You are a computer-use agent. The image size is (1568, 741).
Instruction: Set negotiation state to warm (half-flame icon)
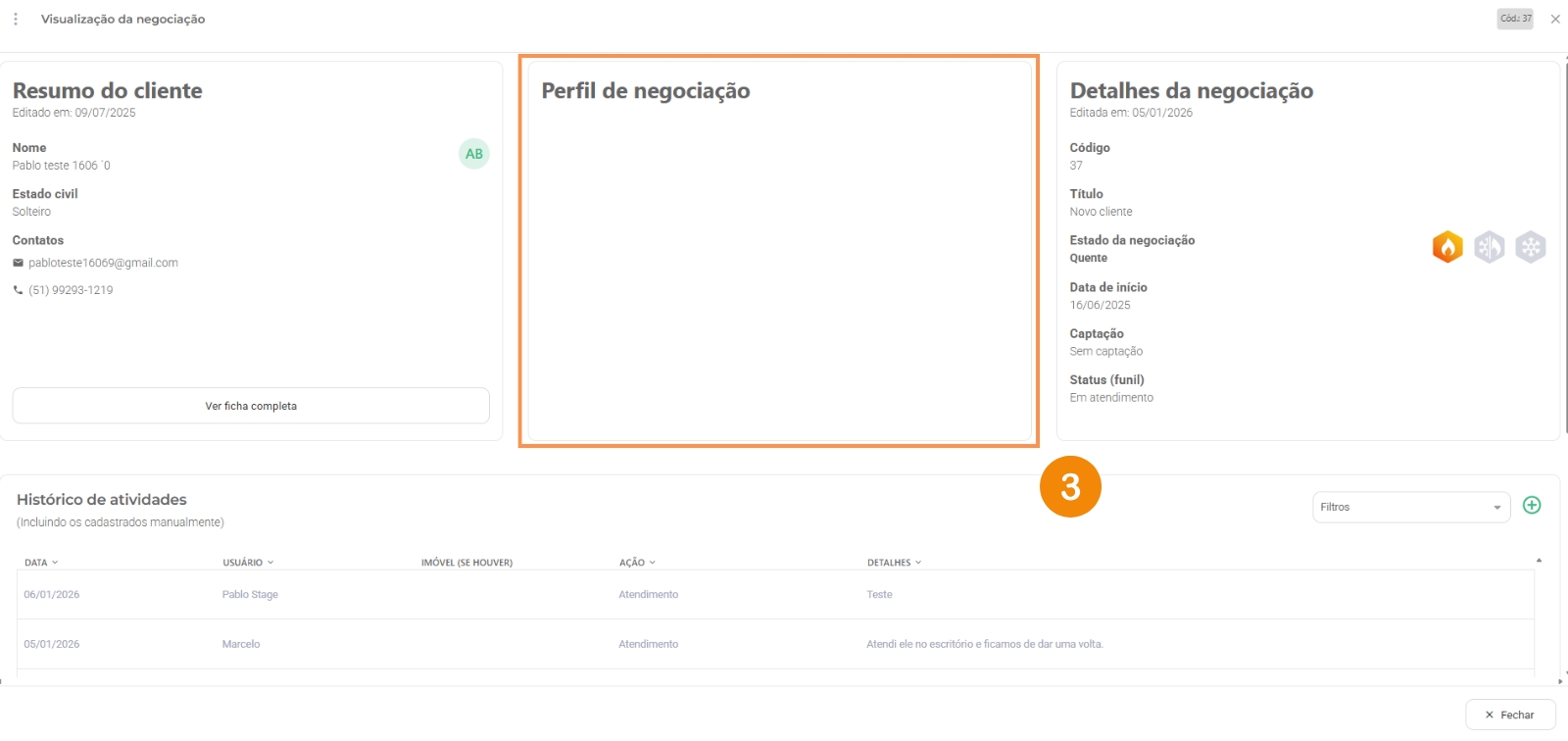coord(1489,247)
